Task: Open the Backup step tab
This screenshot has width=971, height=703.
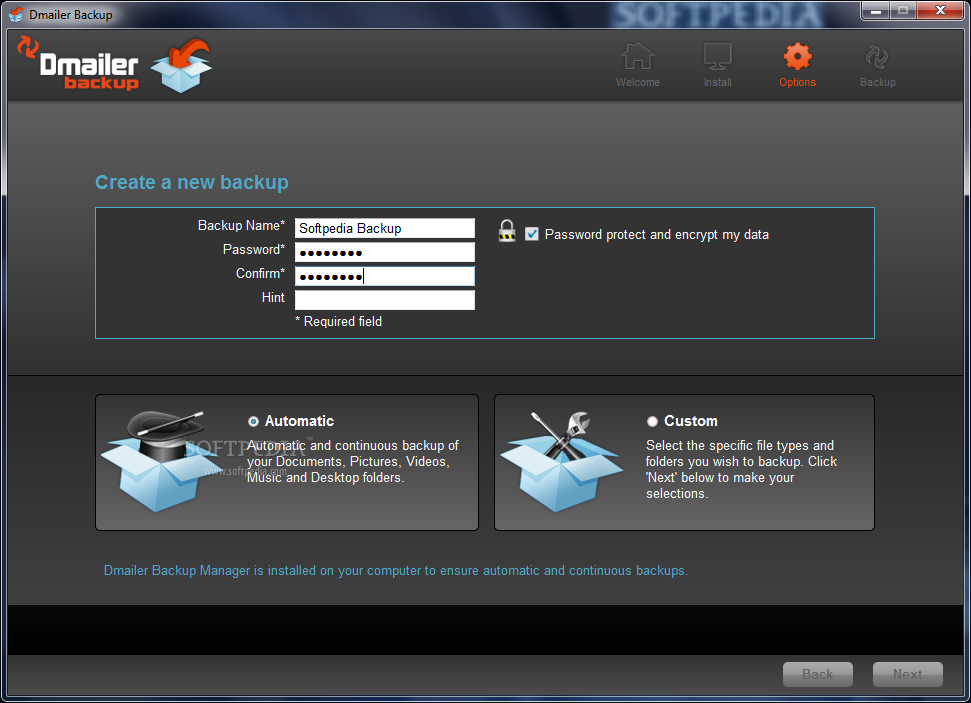Action: pos(877,64)
